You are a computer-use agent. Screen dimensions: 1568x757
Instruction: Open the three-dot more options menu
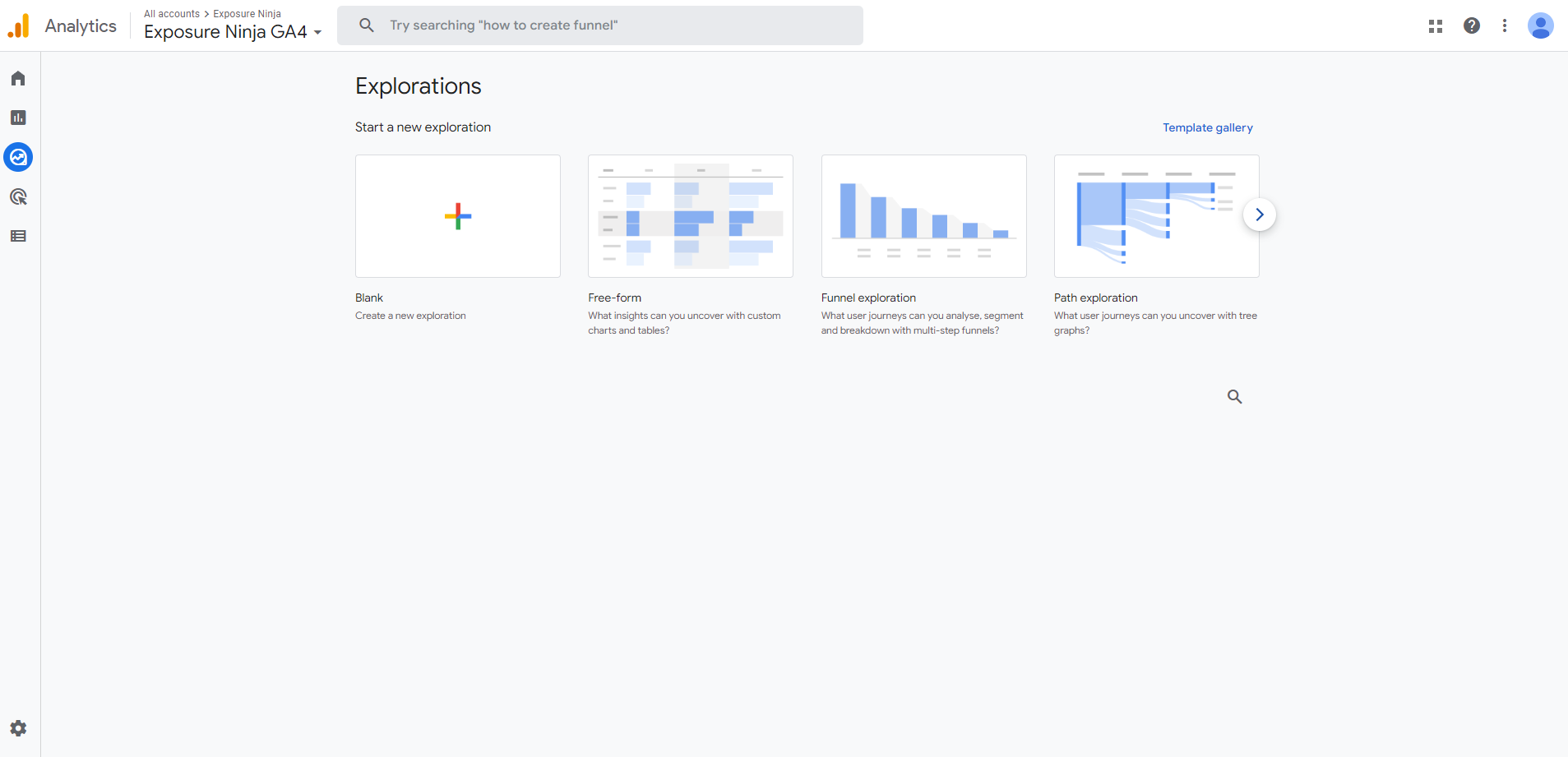1505,25
